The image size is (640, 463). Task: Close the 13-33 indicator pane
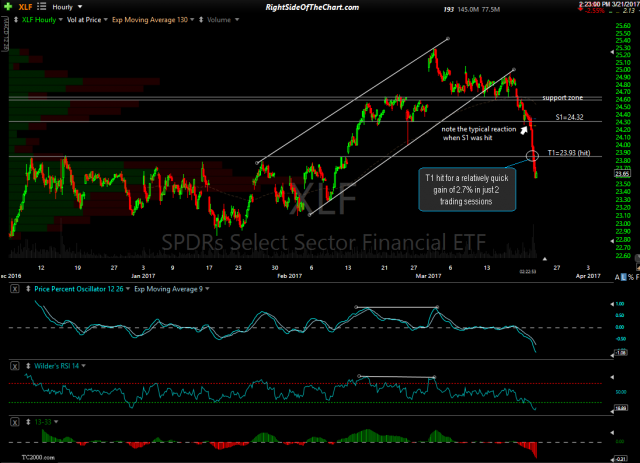coord(15,422)
